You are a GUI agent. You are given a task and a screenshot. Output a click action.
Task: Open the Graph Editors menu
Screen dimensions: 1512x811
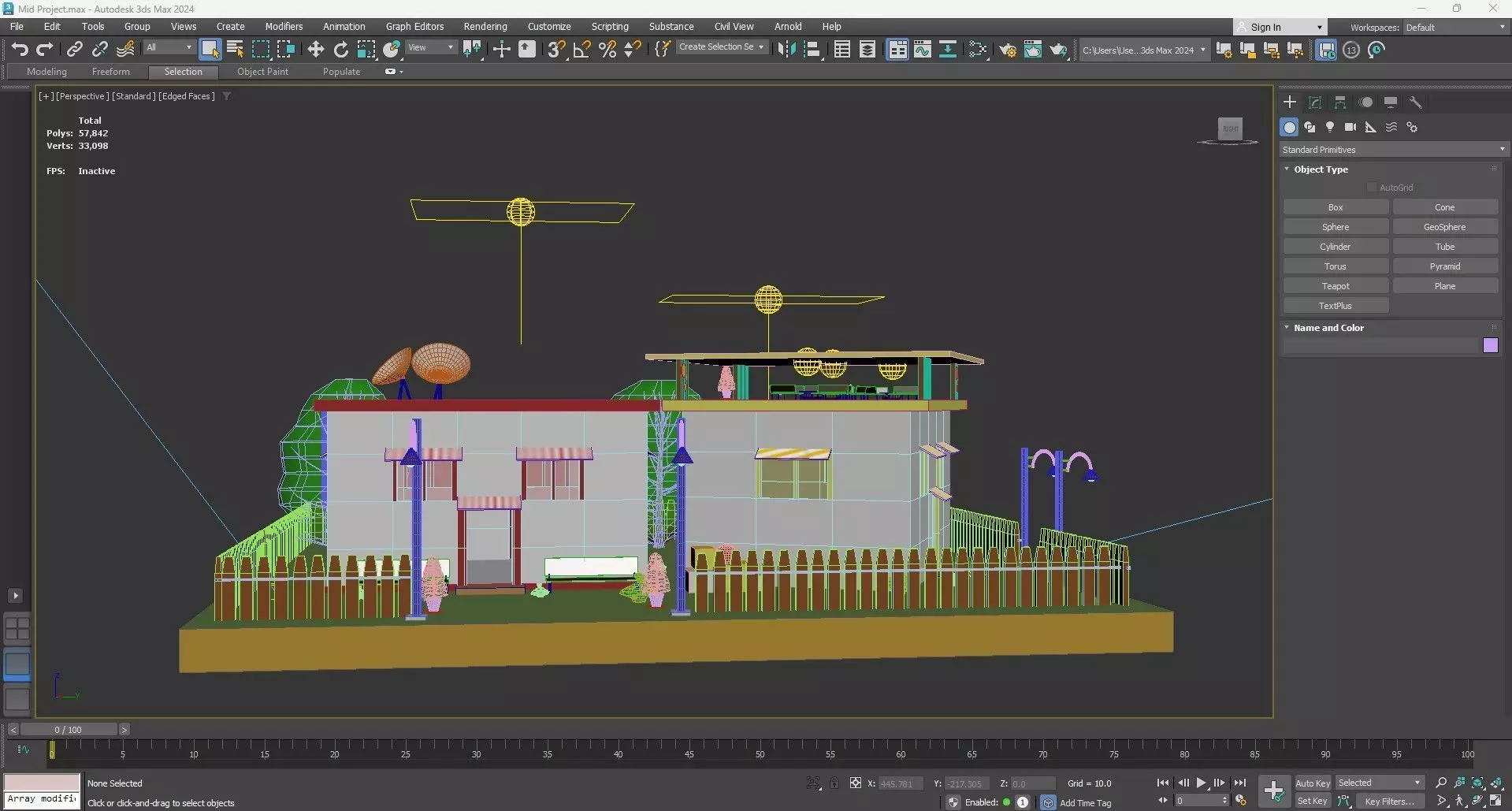[414, 26]
